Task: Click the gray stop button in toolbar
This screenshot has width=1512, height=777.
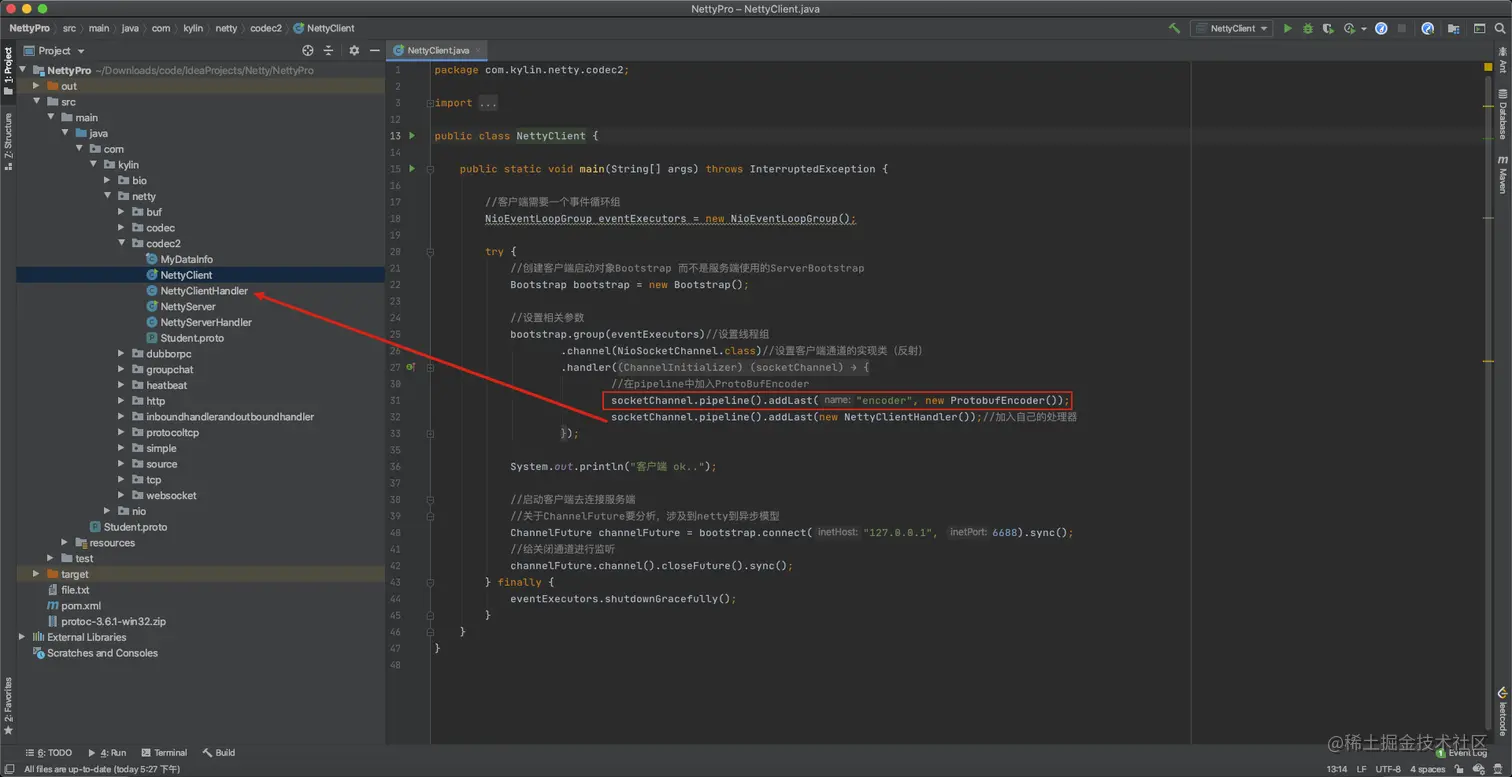Action: point(1402,28)
